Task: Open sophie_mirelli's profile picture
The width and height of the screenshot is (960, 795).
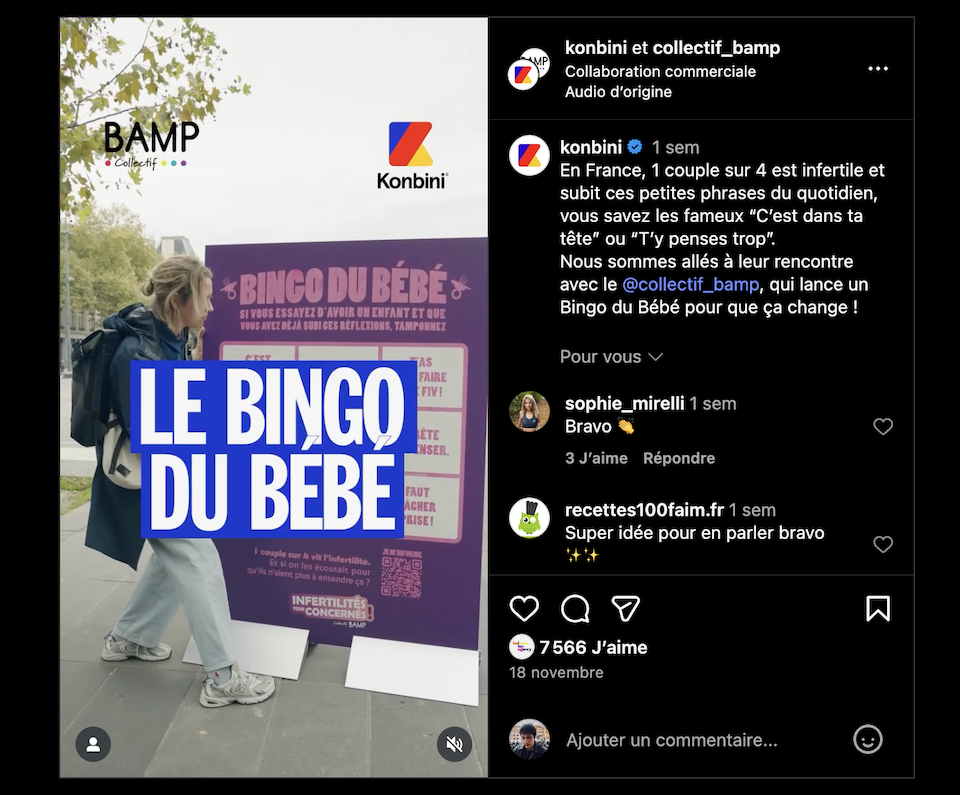Action: tap(530, 412)
